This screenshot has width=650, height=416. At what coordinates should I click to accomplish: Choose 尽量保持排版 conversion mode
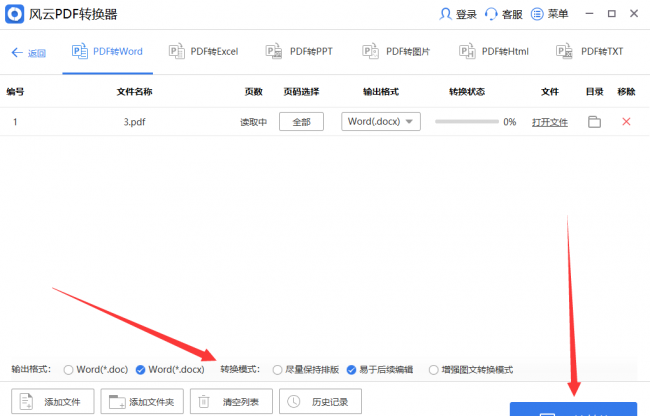pyautogui.click(x=277, y=370)
